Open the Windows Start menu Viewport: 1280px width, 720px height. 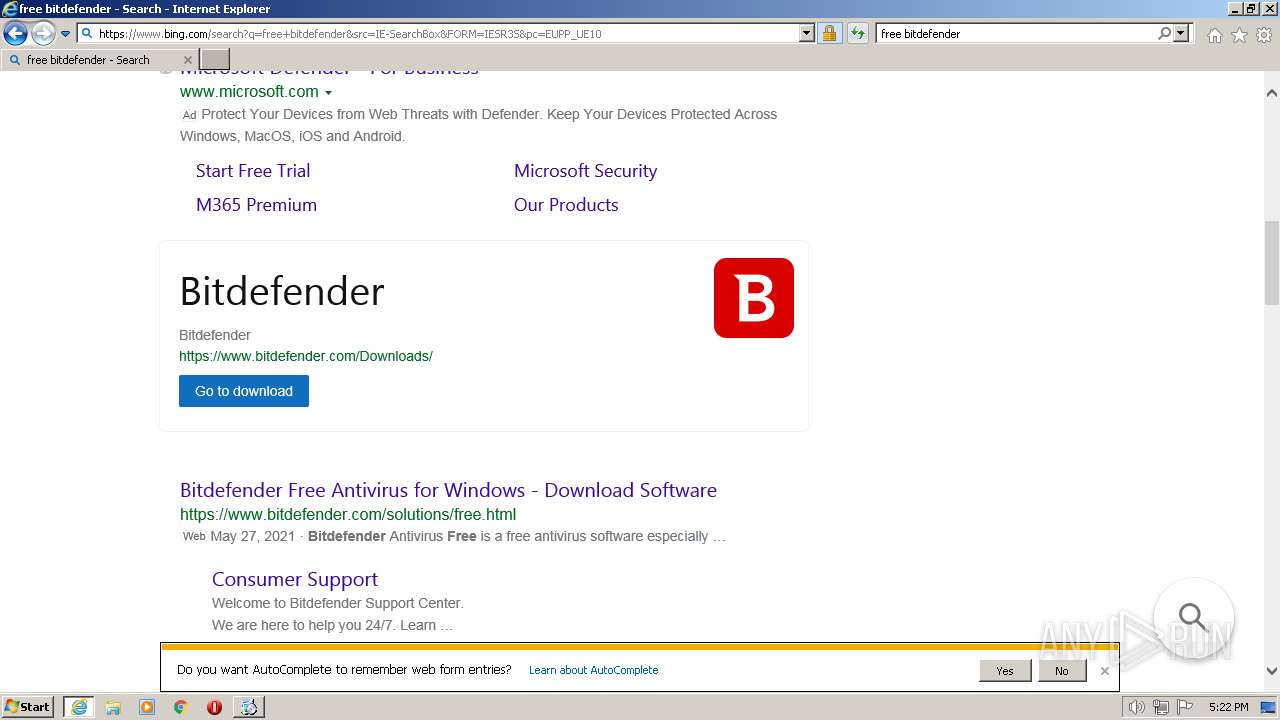pos(28,707)
